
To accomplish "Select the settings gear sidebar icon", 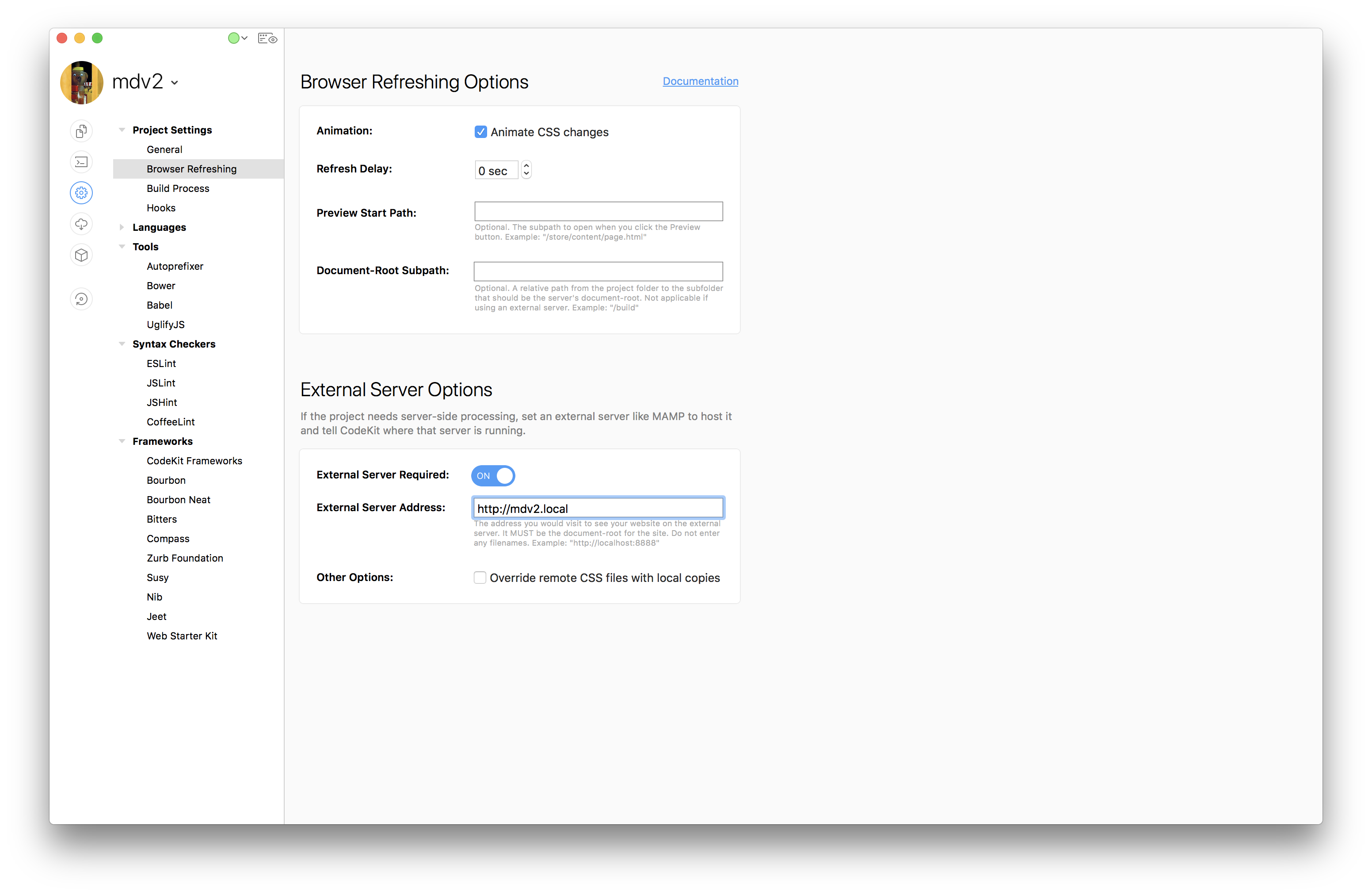I will point(81,193).
